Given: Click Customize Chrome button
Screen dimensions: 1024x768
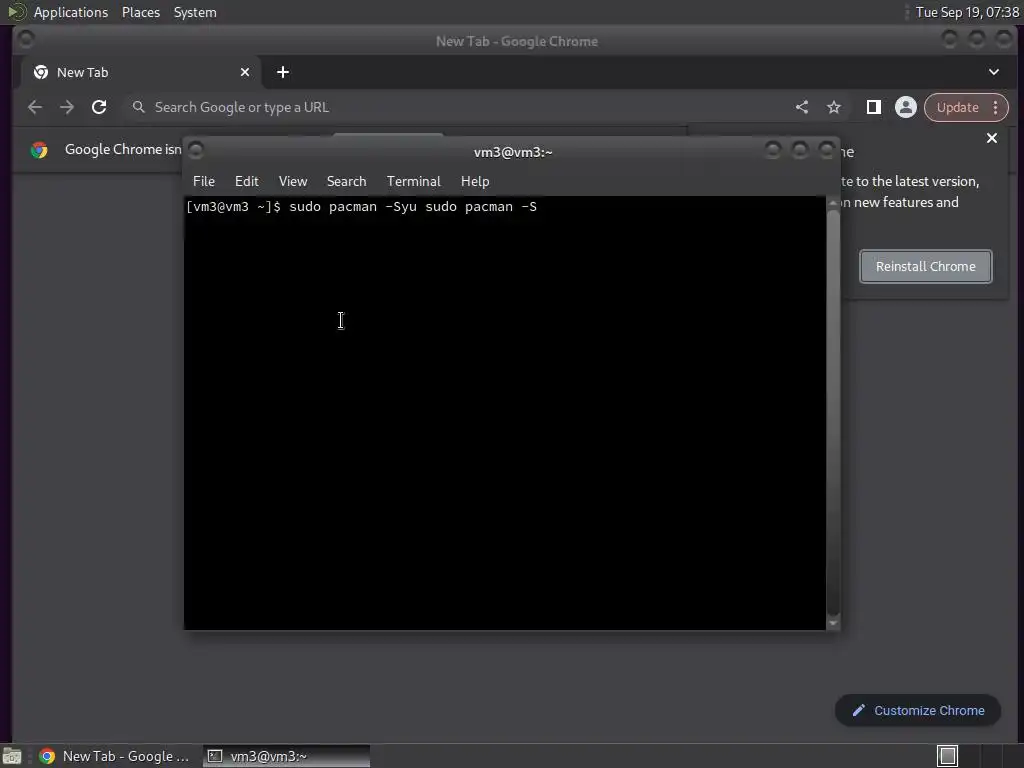Looking at the screenshot, I should 918,711.
